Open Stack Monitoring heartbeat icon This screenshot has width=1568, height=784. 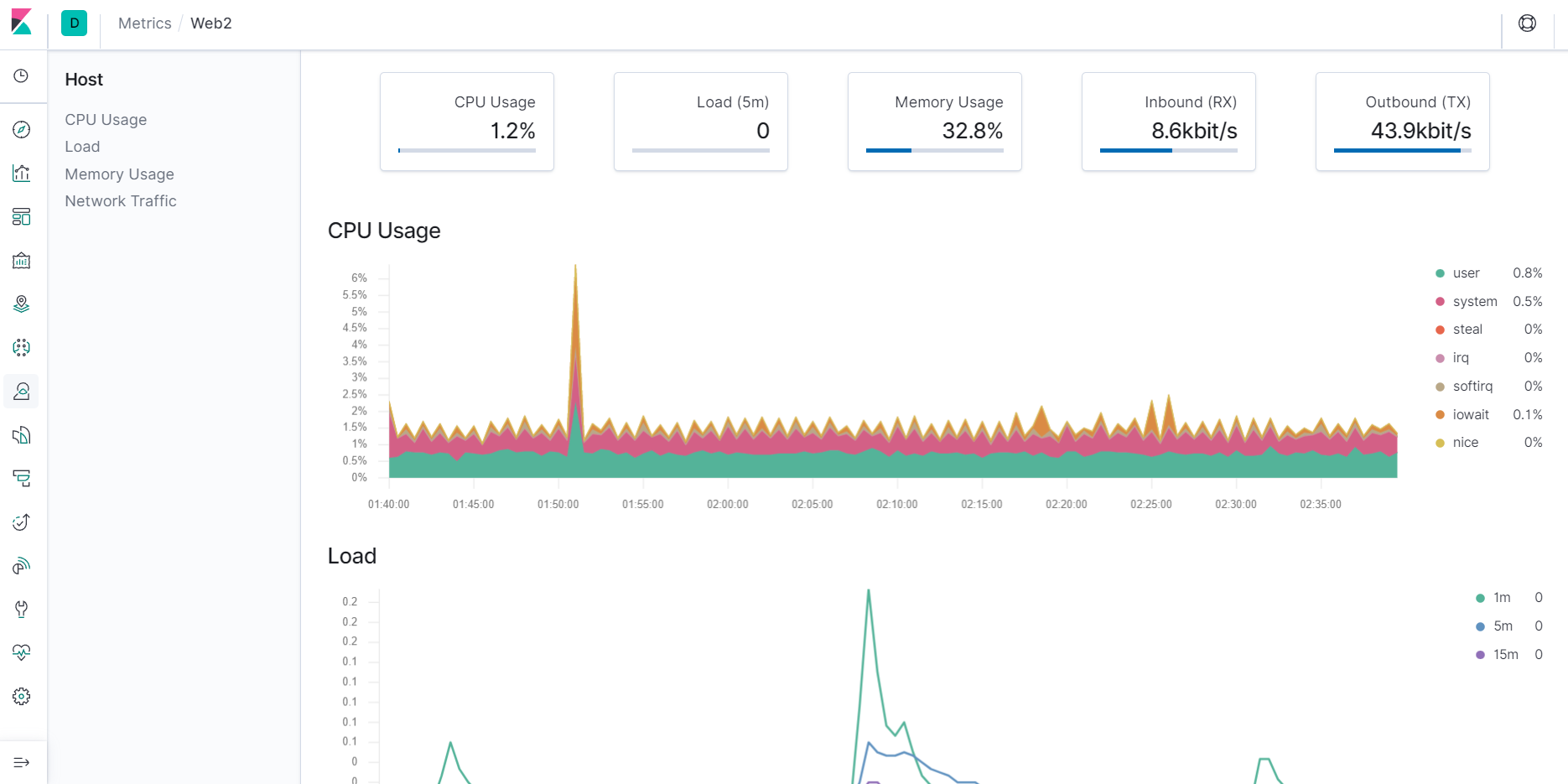tap(22, 652)
